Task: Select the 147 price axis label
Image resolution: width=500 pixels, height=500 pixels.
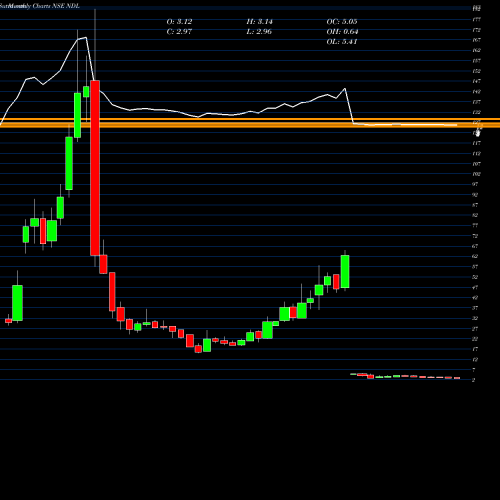Action: point(476,81)
